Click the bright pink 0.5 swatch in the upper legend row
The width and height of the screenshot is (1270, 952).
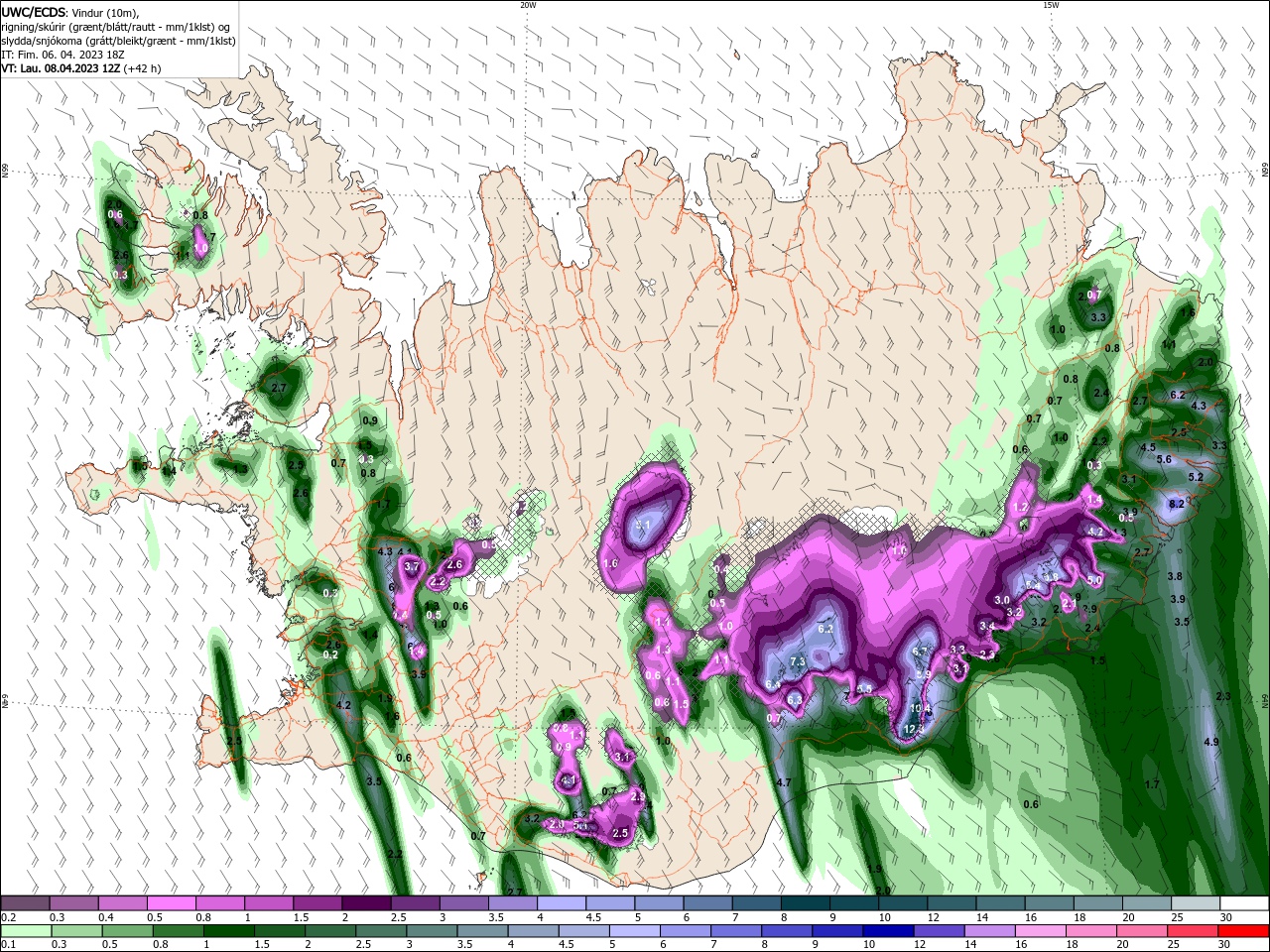(x=171, y=903)
